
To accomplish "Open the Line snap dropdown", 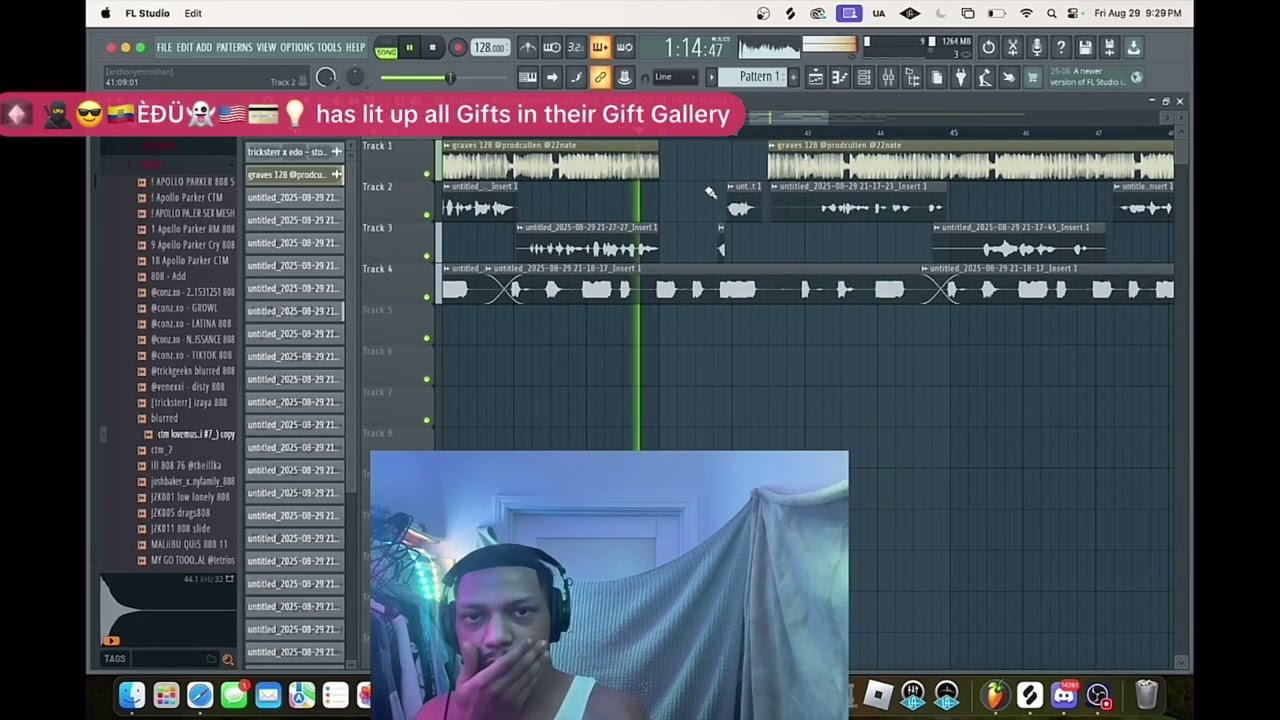I will pos(676,77).
